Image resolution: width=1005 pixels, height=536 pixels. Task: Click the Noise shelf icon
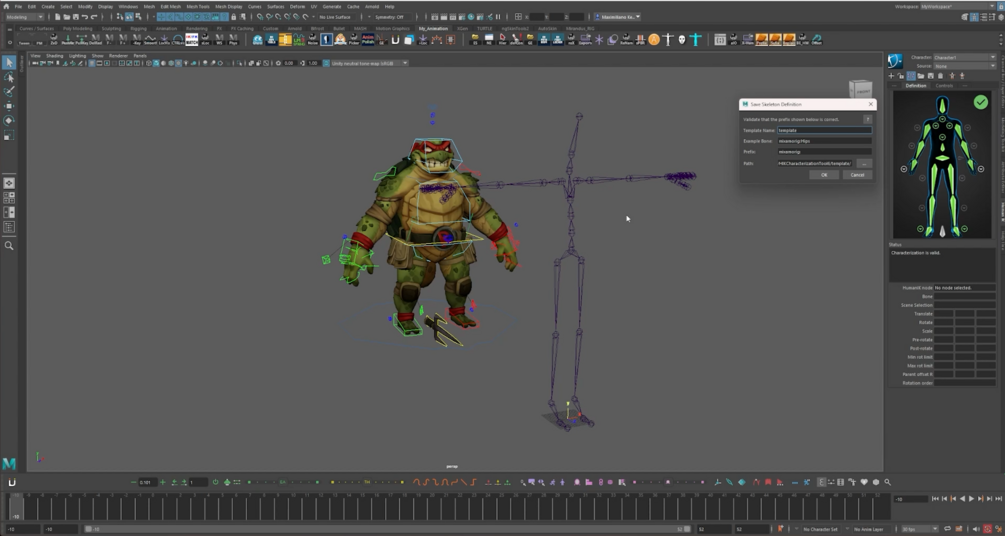pos(312,40)
